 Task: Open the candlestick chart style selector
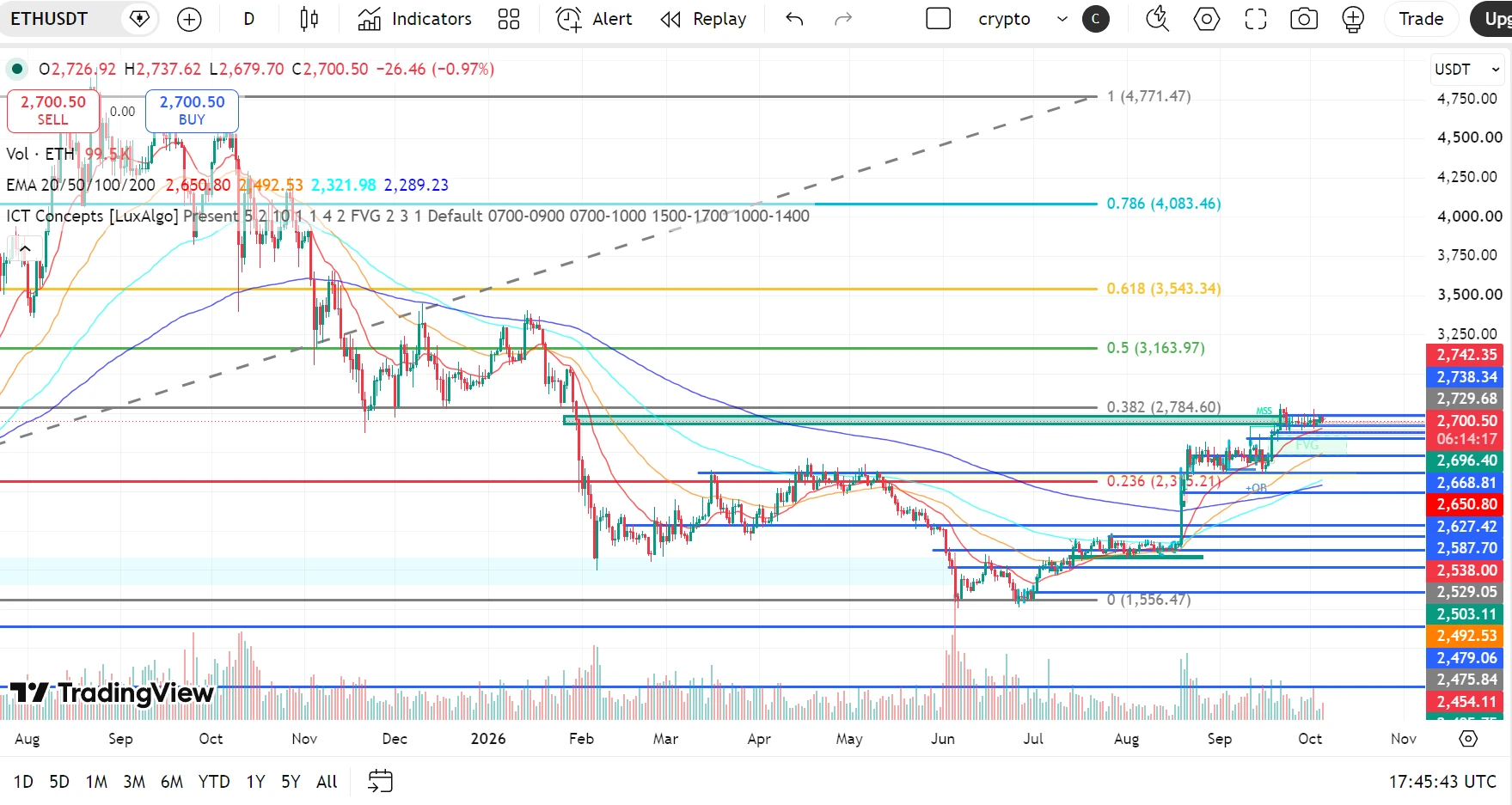309,19
